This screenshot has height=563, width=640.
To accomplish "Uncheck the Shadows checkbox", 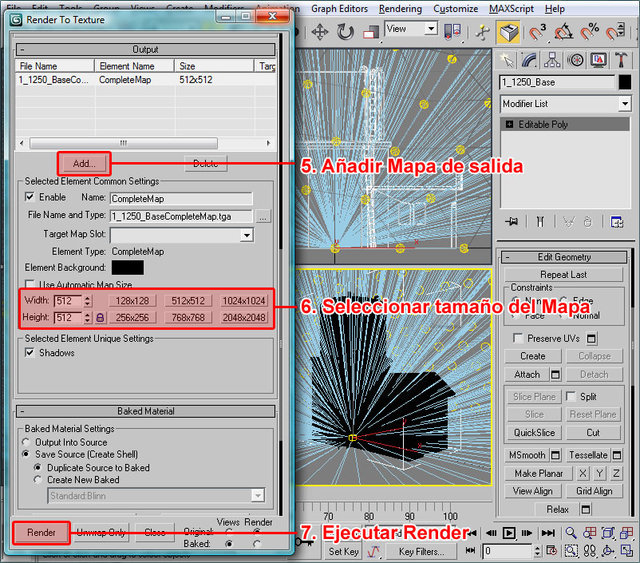I will pos(29,353).
